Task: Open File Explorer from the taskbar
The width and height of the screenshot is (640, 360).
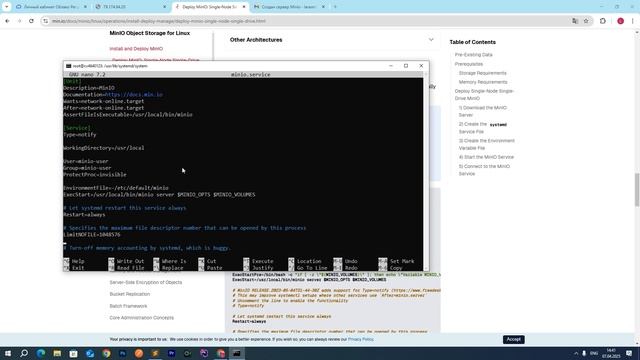Action: click(57, 353)
